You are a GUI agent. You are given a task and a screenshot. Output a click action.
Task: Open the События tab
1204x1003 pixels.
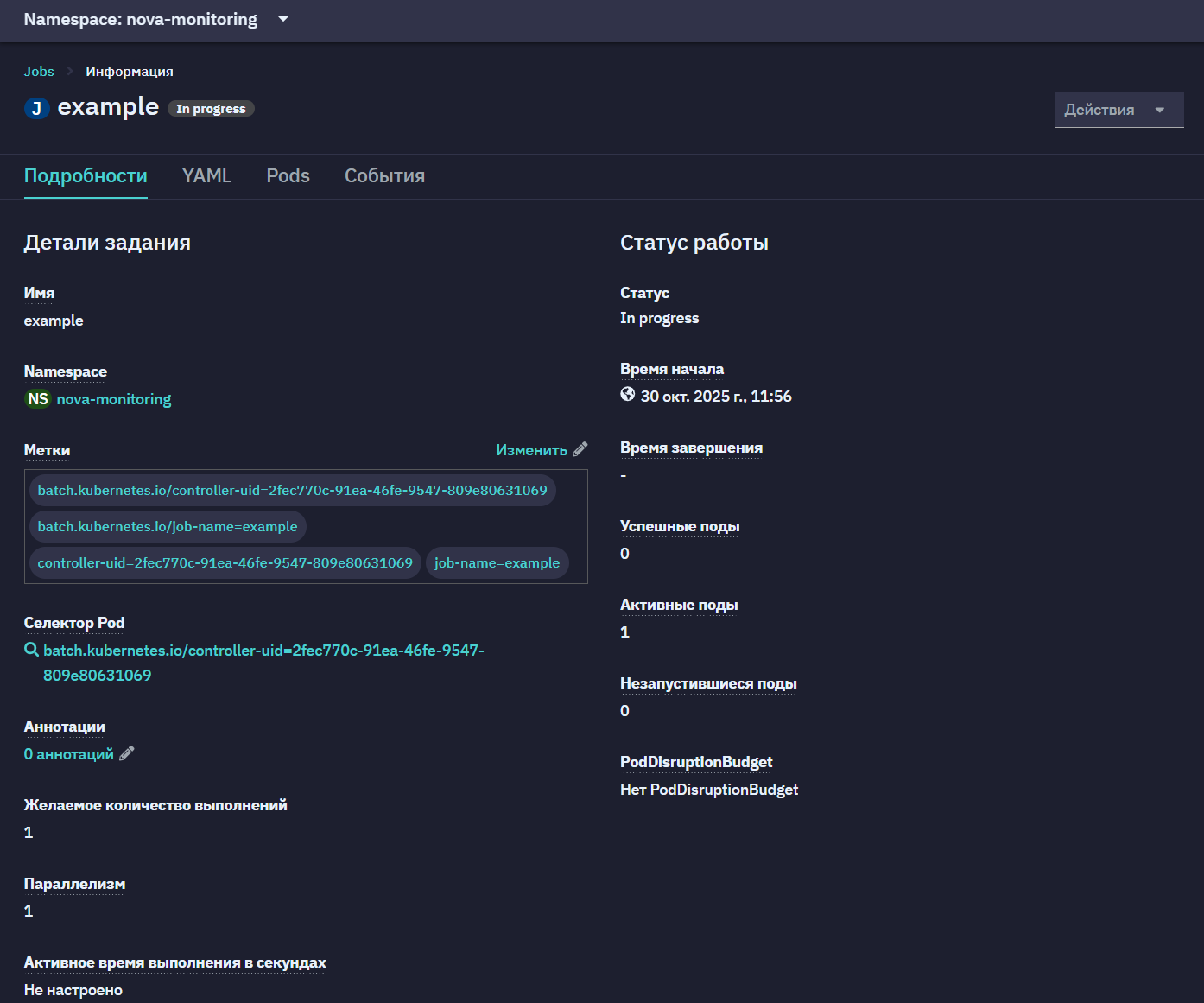(x=384, y=175)
